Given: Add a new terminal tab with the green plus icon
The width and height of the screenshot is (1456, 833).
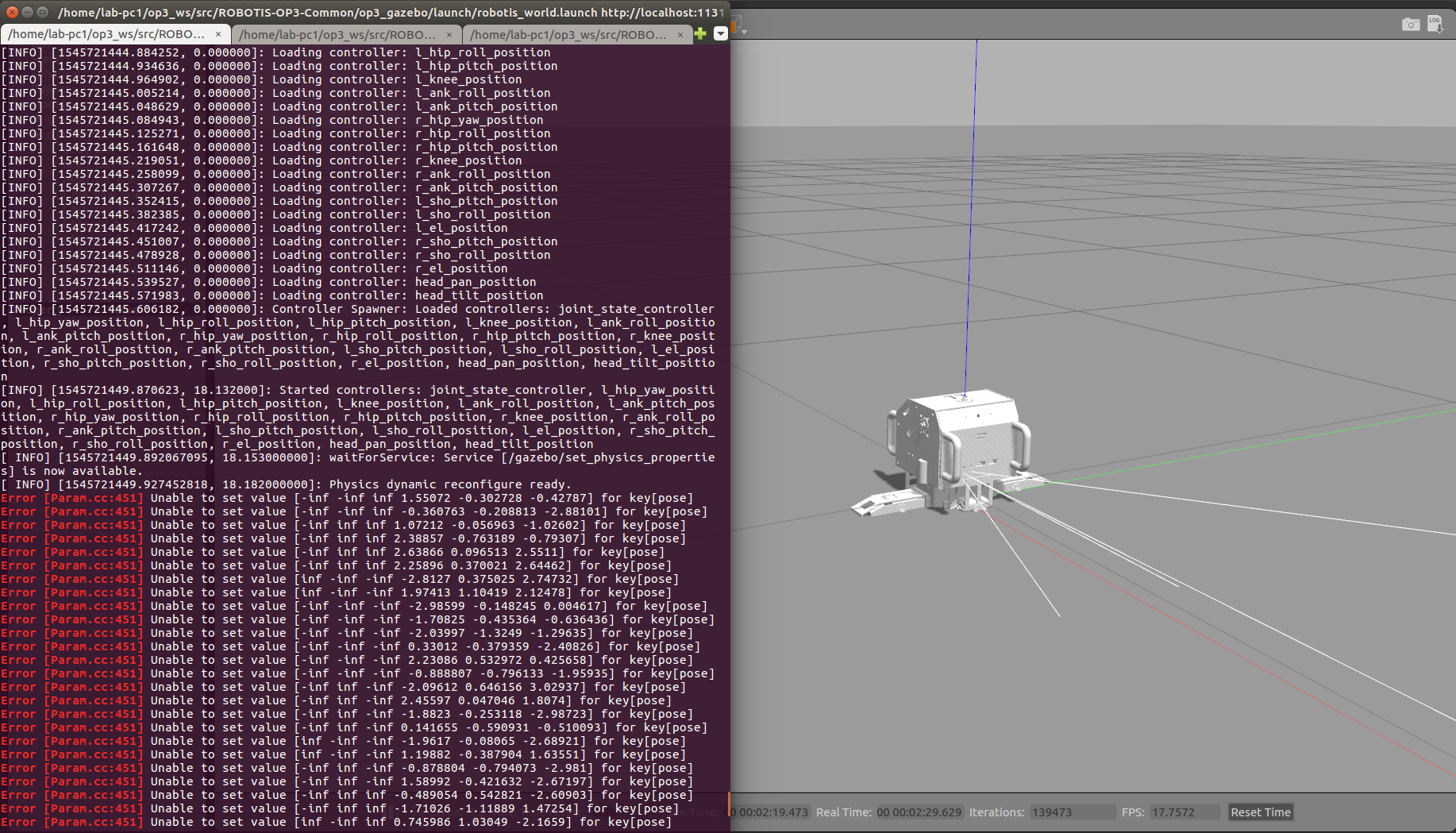Looking at the screenshot, I should pos(700,33).
